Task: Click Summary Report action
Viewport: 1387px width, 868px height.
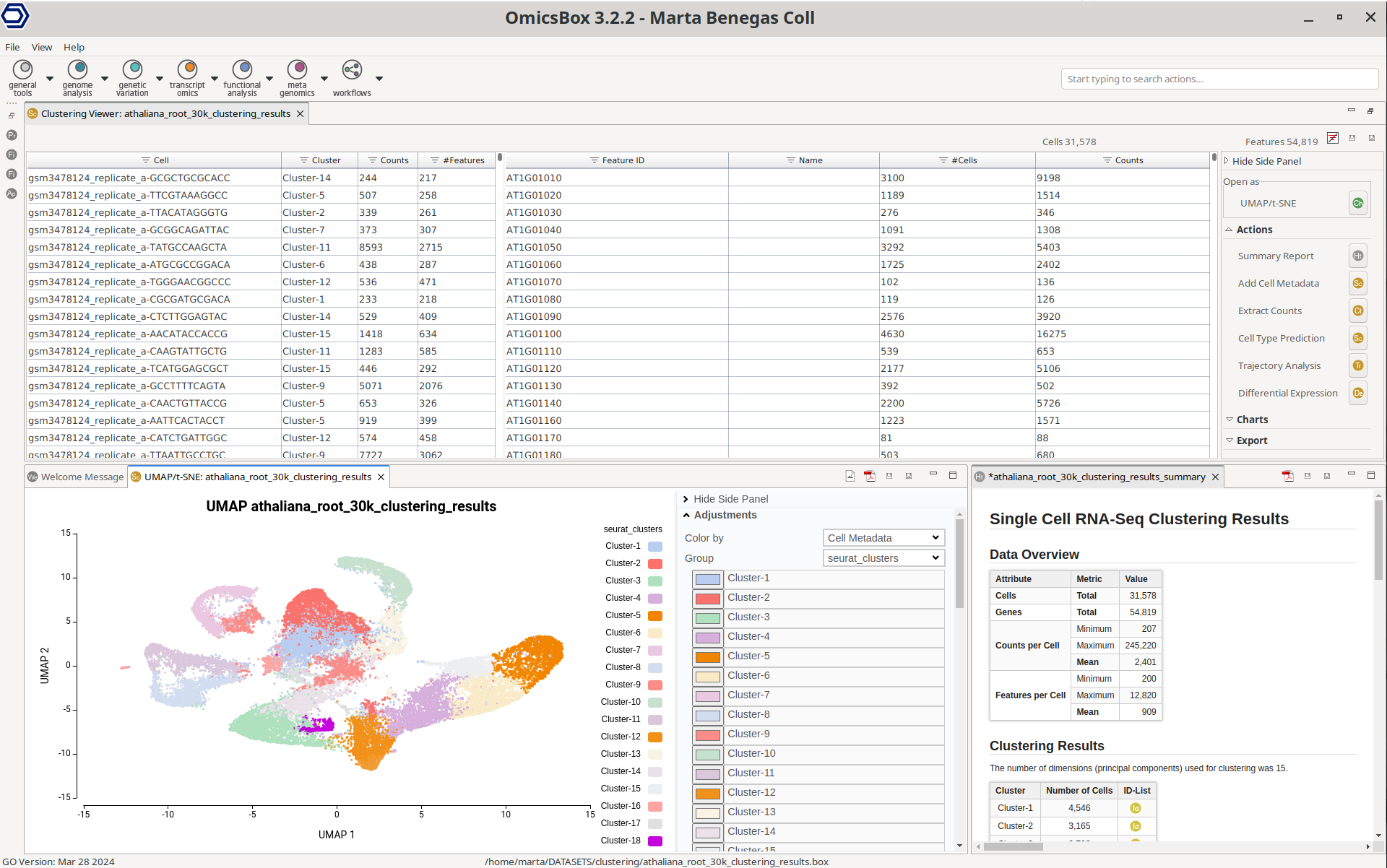Action: pyautogui.click(x=1276, y=256)
